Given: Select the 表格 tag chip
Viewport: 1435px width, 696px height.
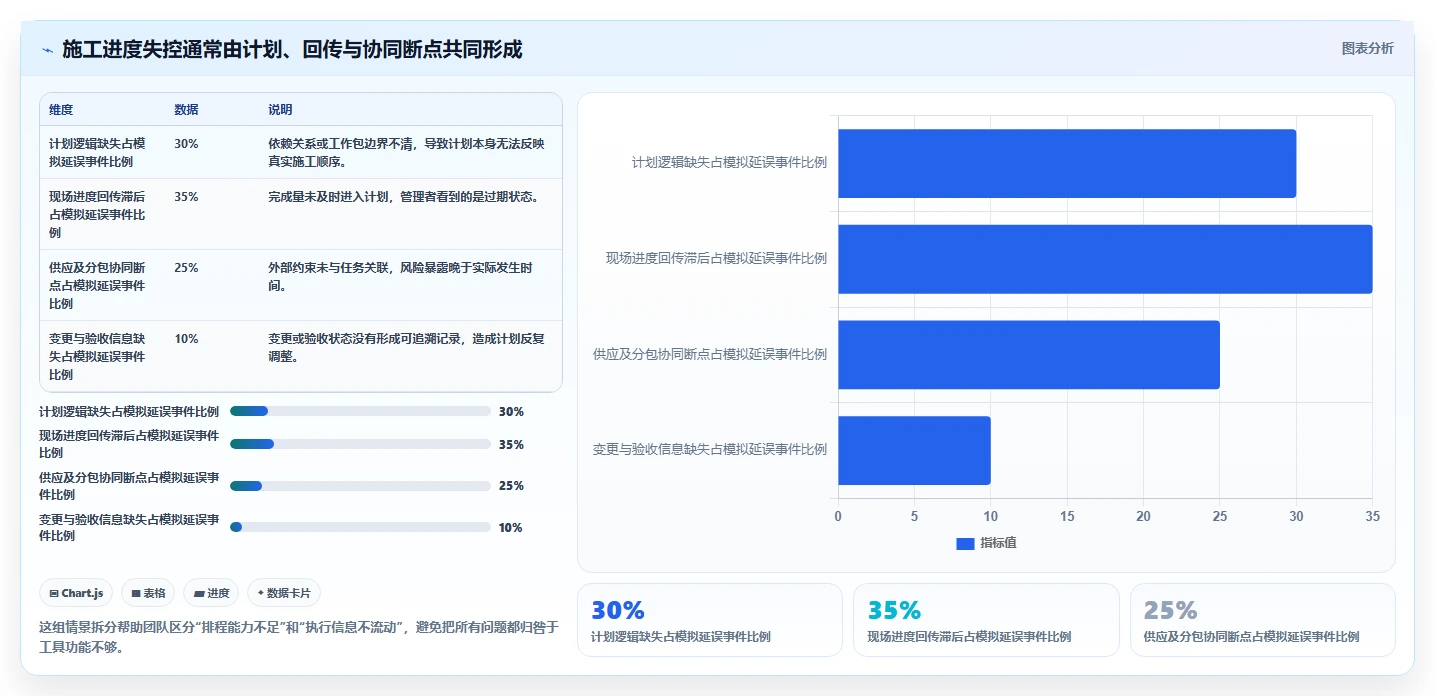Looking at the screenshot, I should coord(148,593).
